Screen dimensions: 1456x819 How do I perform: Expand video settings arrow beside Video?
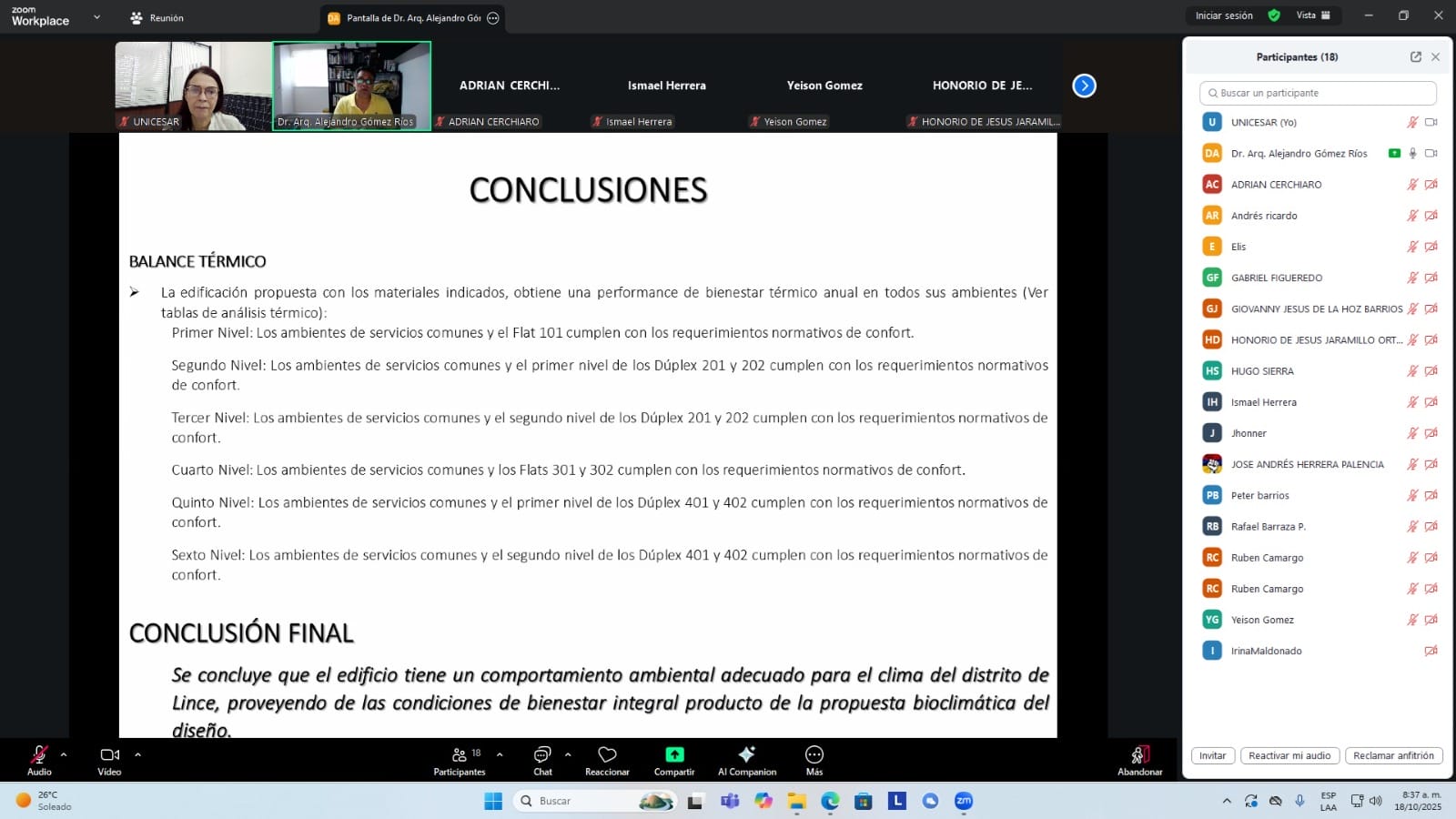point(137,754)
